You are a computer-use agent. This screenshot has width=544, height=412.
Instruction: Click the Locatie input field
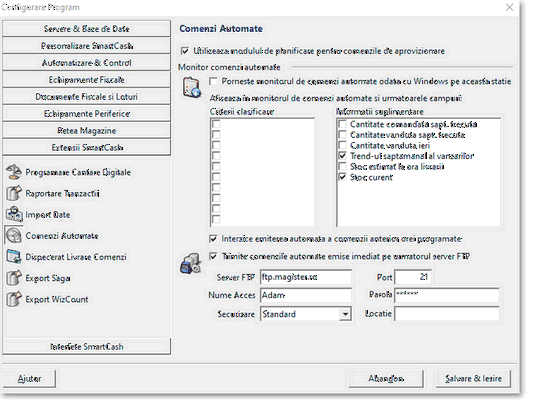click(447, 314)
